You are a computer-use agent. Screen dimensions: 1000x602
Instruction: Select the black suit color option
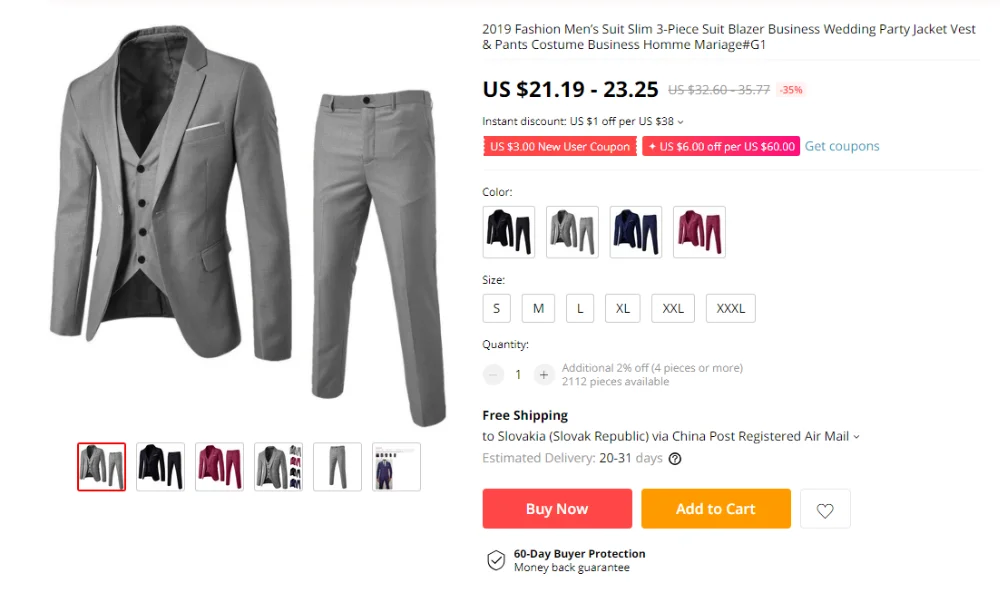[x=508, y=232]
